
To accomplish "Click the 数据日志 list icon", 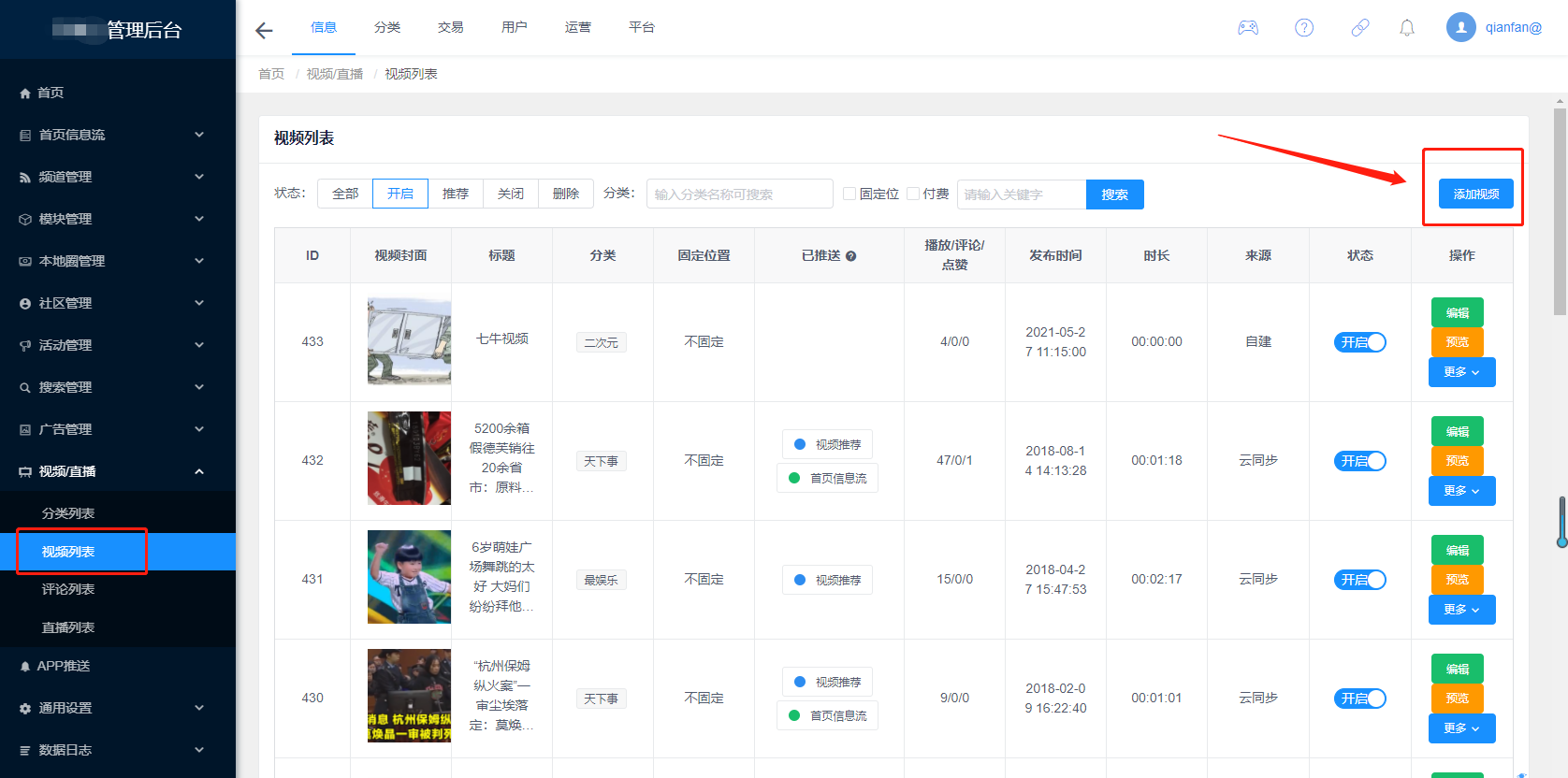I will point(25,751).
